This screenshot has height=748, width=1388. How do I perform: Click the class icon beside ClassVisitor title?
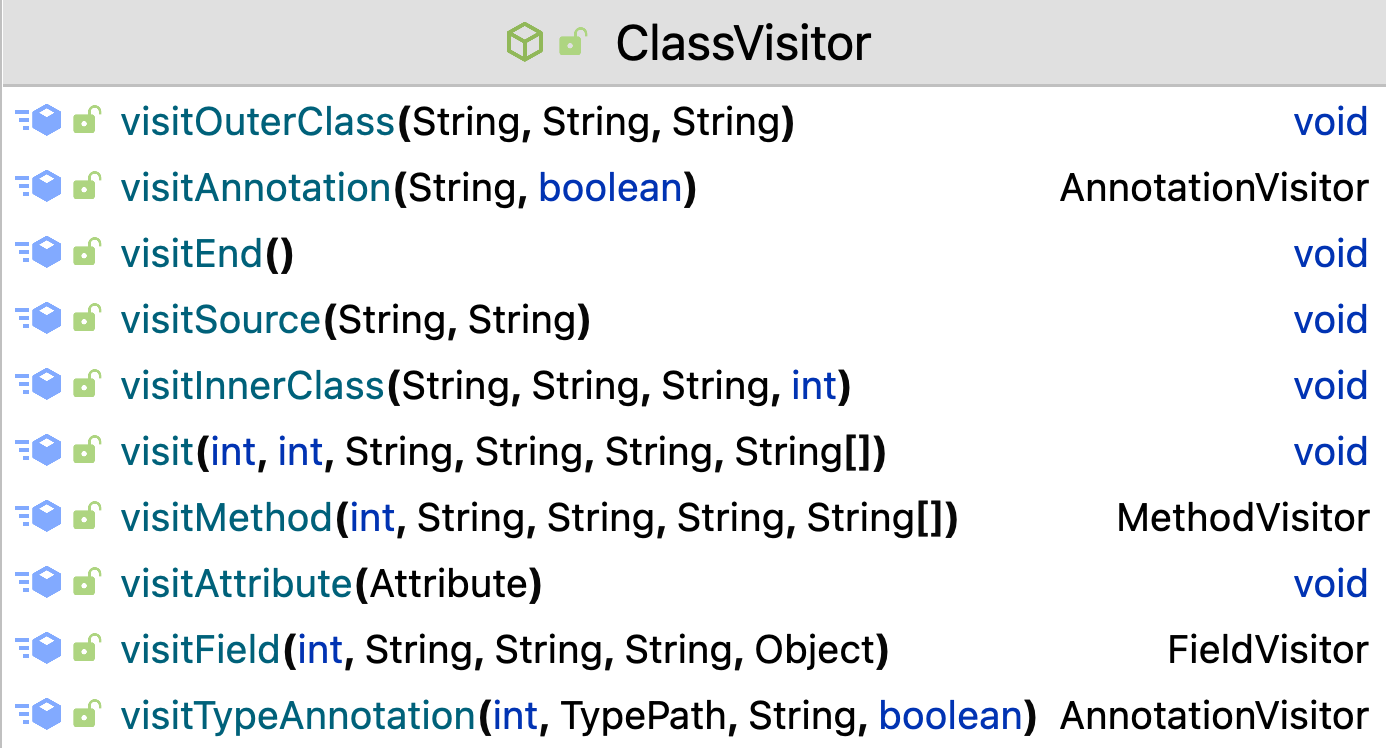pyautogui.click(x=525, y=43)
